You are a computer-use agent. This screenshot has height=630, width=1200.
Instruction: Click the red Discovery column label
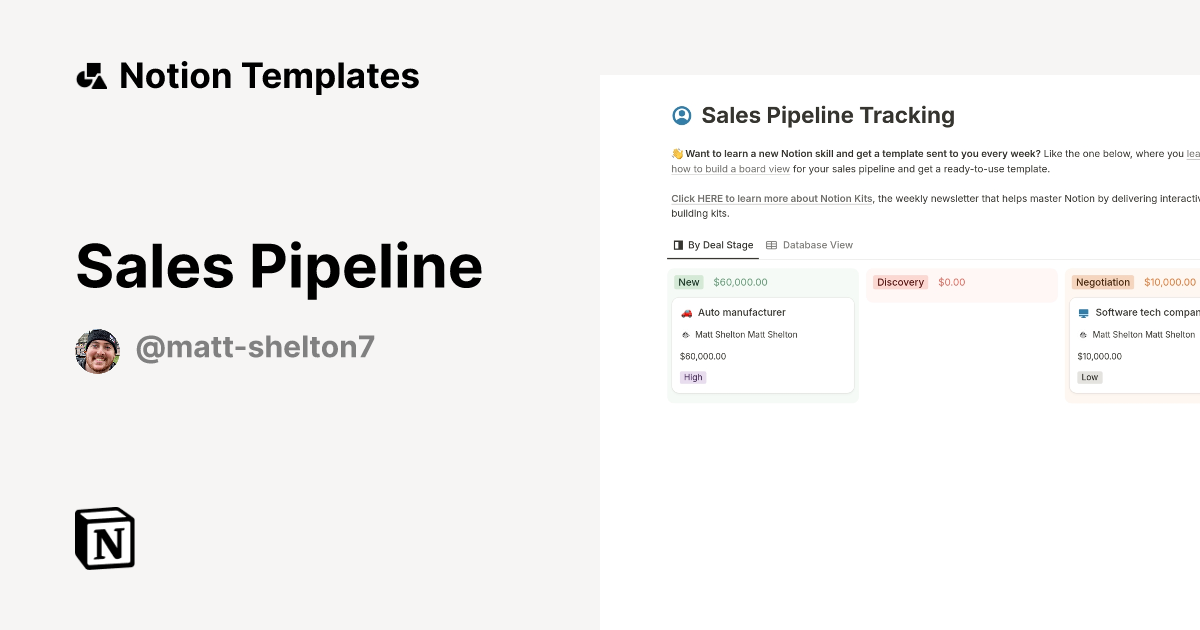(900, 282)
